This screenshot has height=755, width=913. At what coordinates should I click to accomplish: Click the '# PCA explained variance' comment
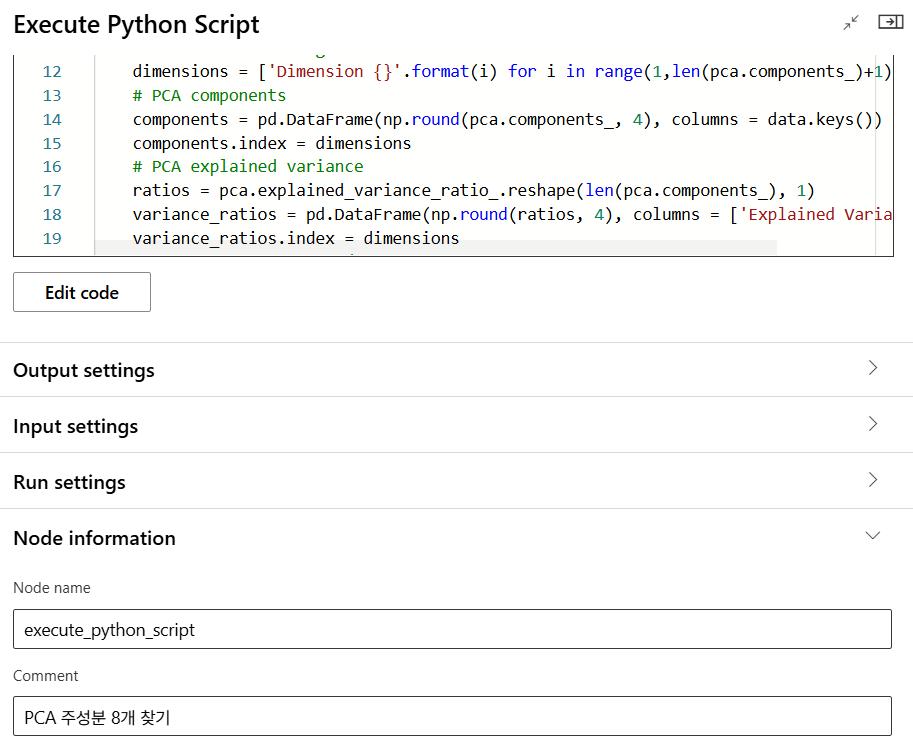(247, 167)
